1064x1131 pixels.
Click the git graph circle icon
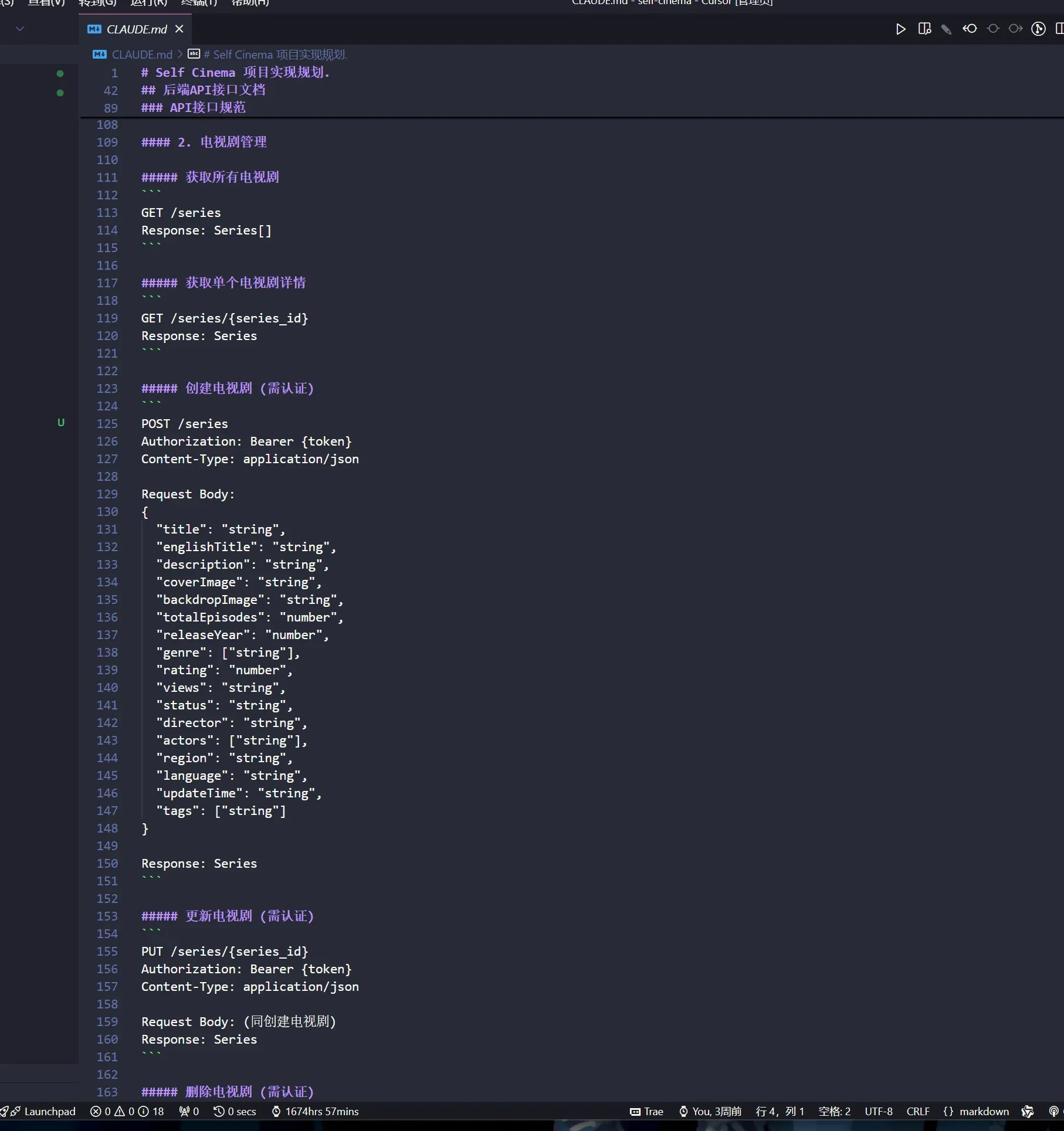tap(1038, 29)
